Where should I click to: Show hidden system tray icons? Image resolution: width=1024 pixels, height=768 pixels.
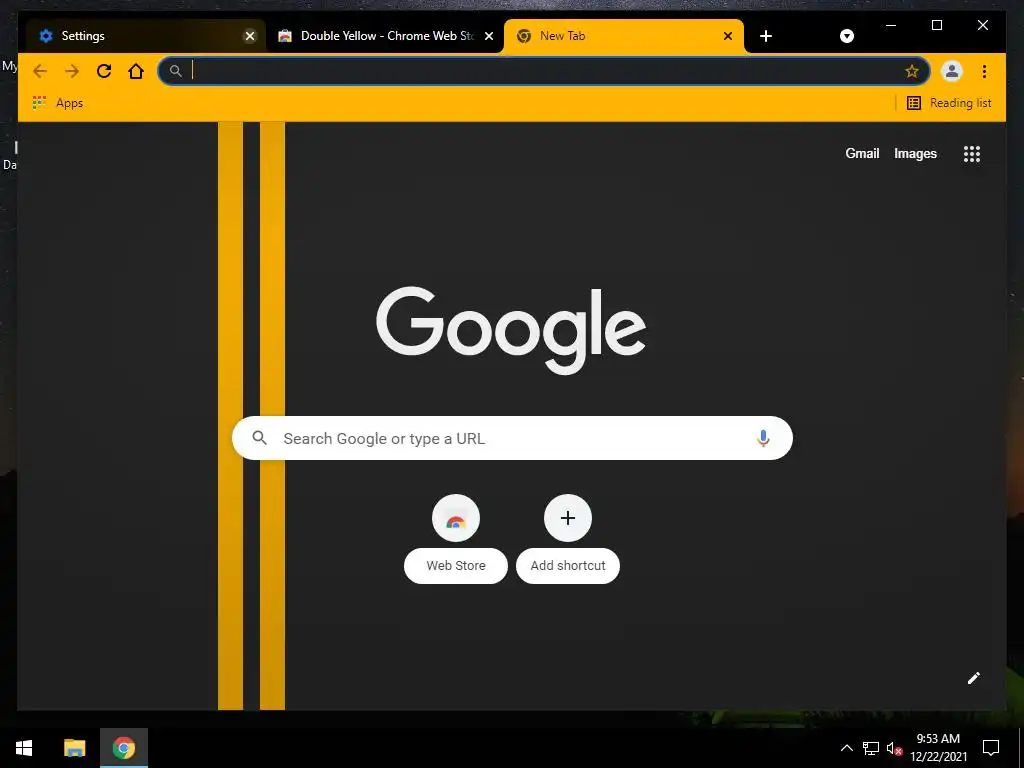pos(846,748)
